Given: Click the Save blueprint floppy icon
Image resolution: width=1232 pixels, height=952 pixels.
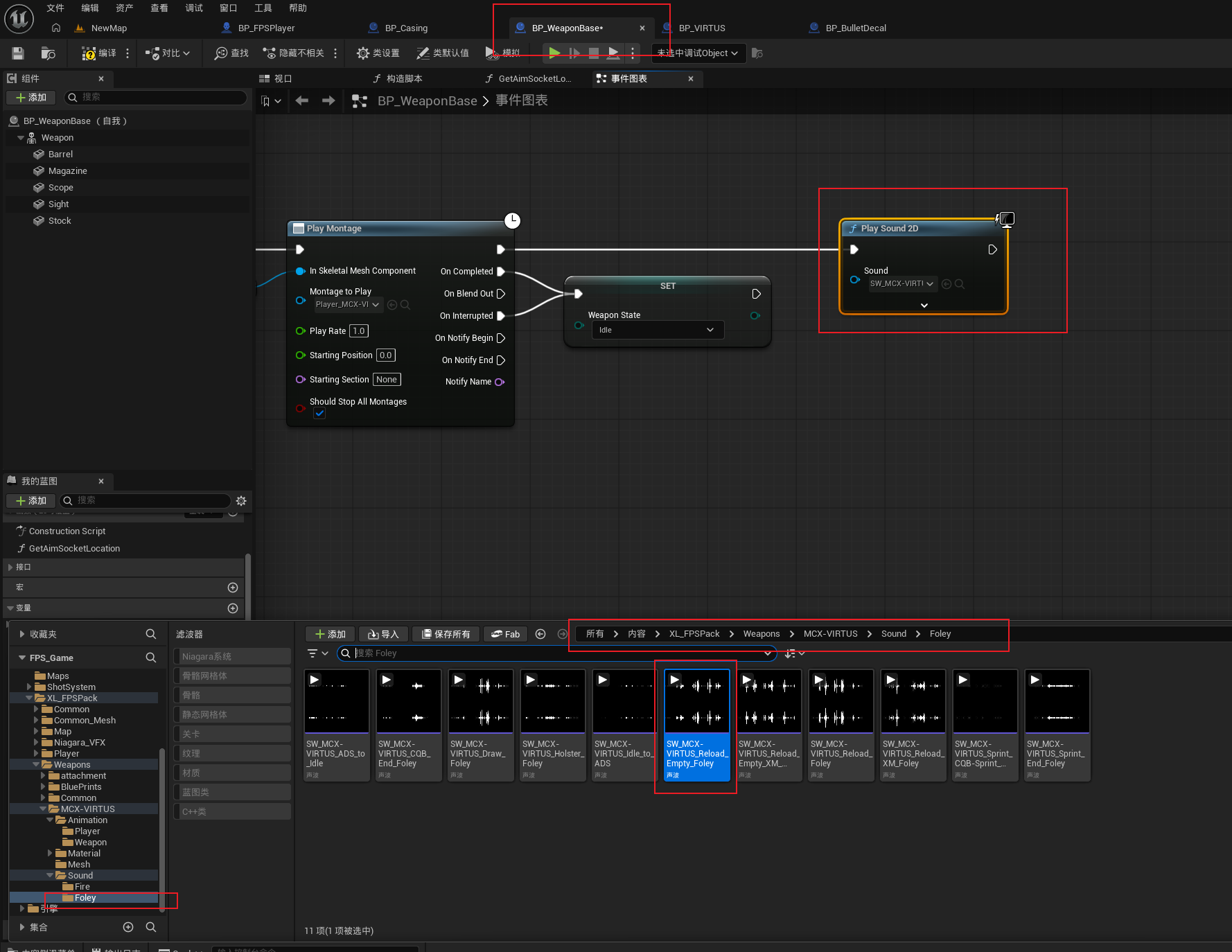Looking at the screenshot, I should 18,53.
